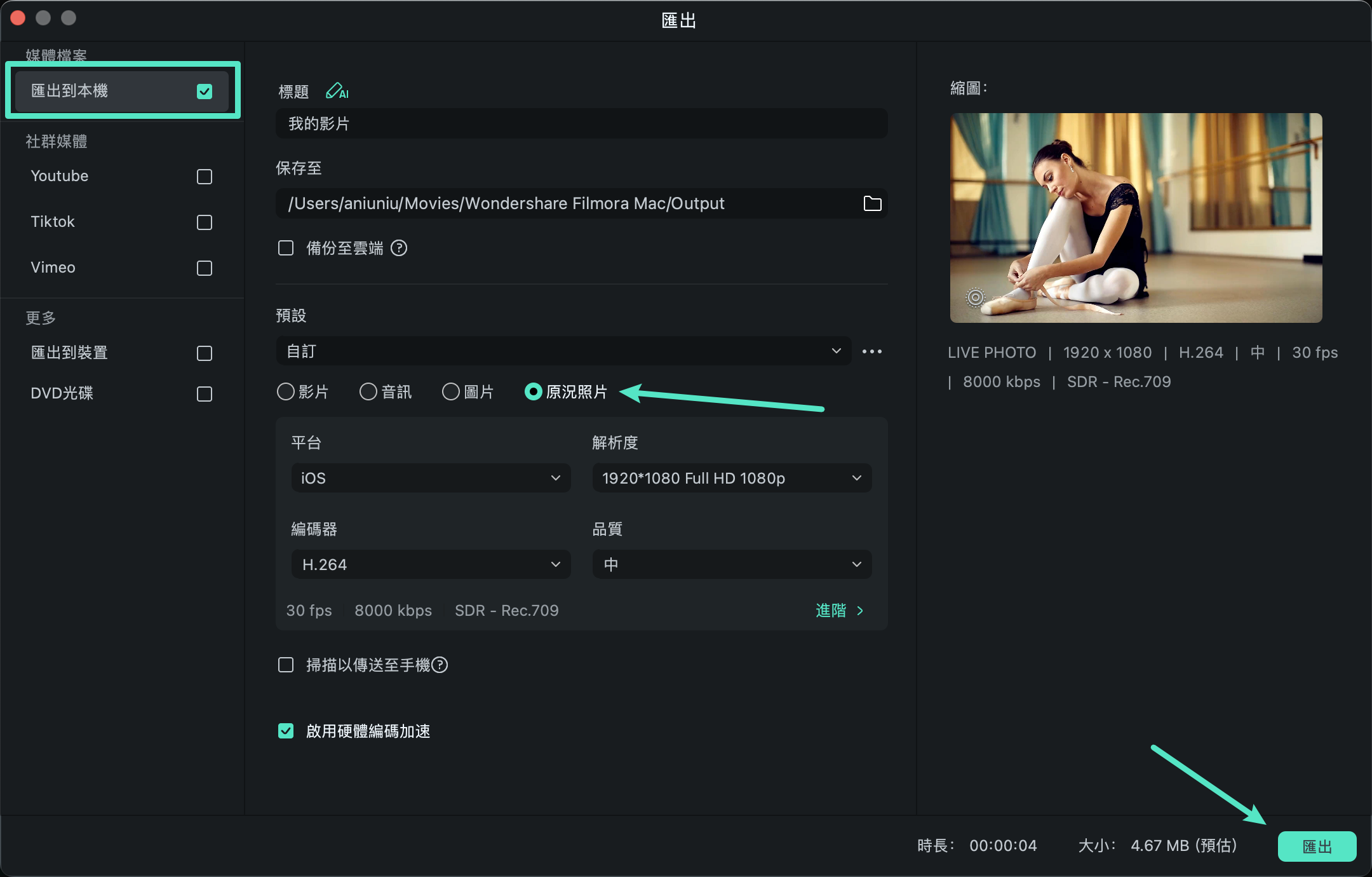
Task: Open the save location folder browser icon
Action: [x=872, y=203]
